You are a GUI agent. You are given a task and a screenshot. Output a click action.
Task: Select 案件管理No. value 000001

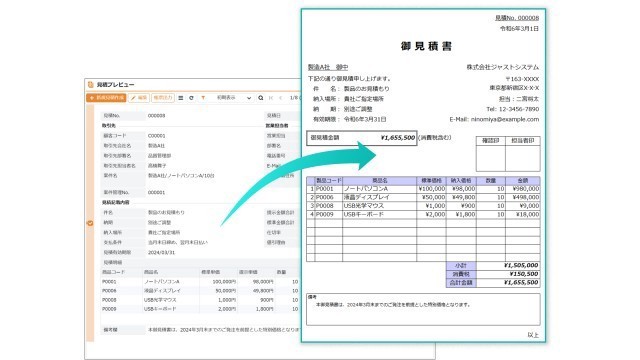tap(156, 192)
